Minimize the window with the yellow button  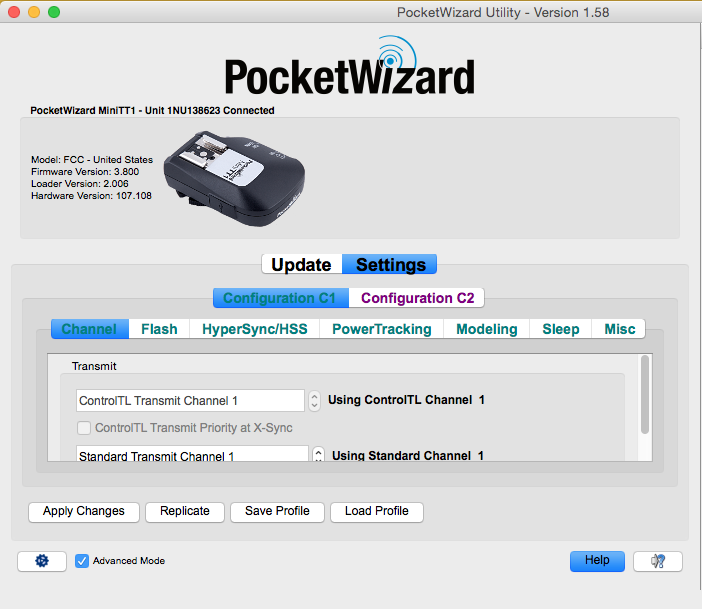(34, 12)
